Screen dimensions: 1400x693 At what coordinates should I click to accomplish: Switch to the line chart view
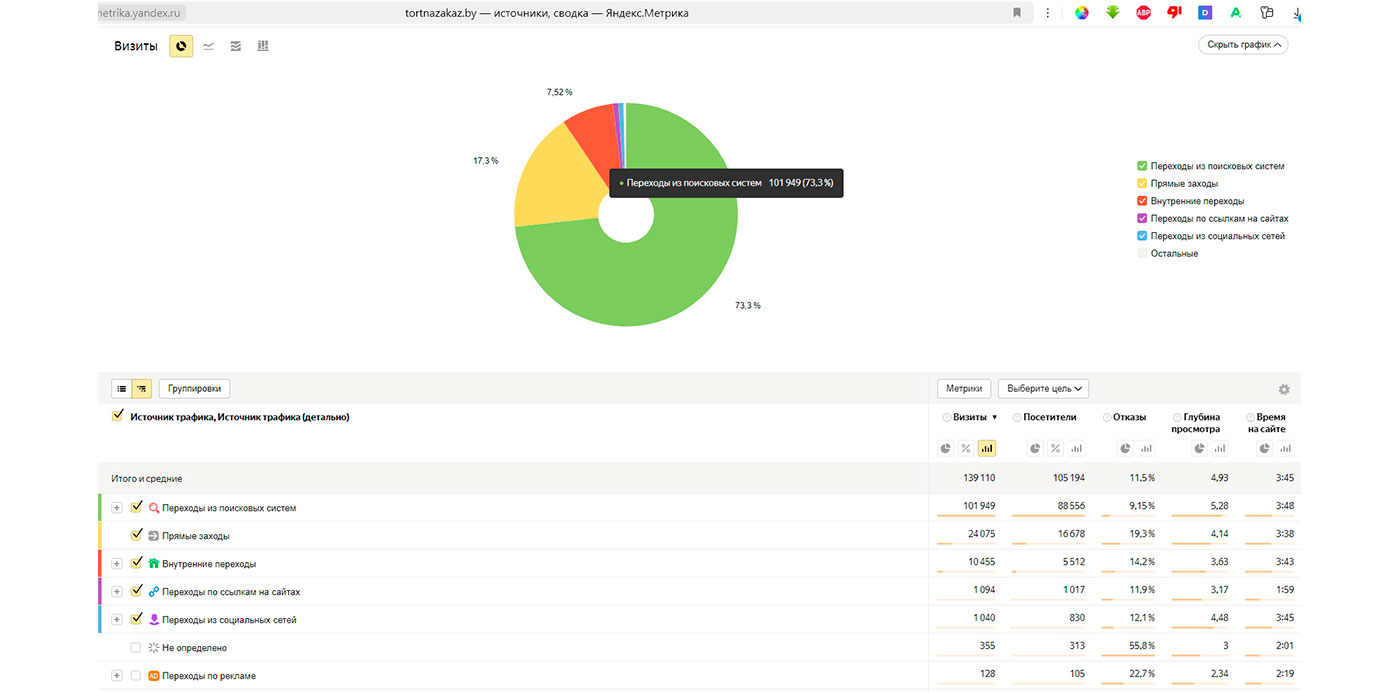(208, 46)
